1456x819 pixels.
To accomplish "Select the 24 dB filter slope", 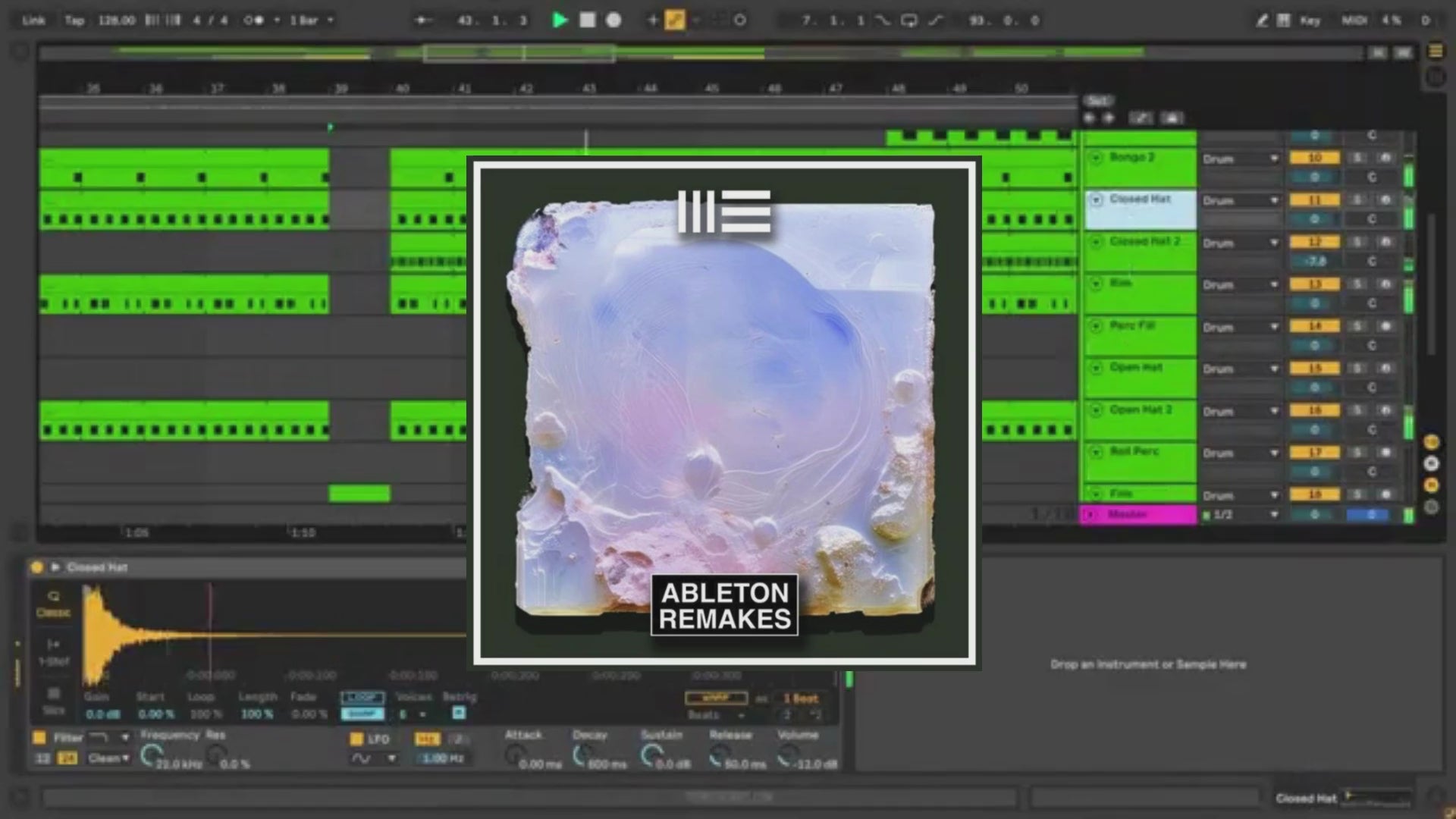I will [x=67, y=758].
